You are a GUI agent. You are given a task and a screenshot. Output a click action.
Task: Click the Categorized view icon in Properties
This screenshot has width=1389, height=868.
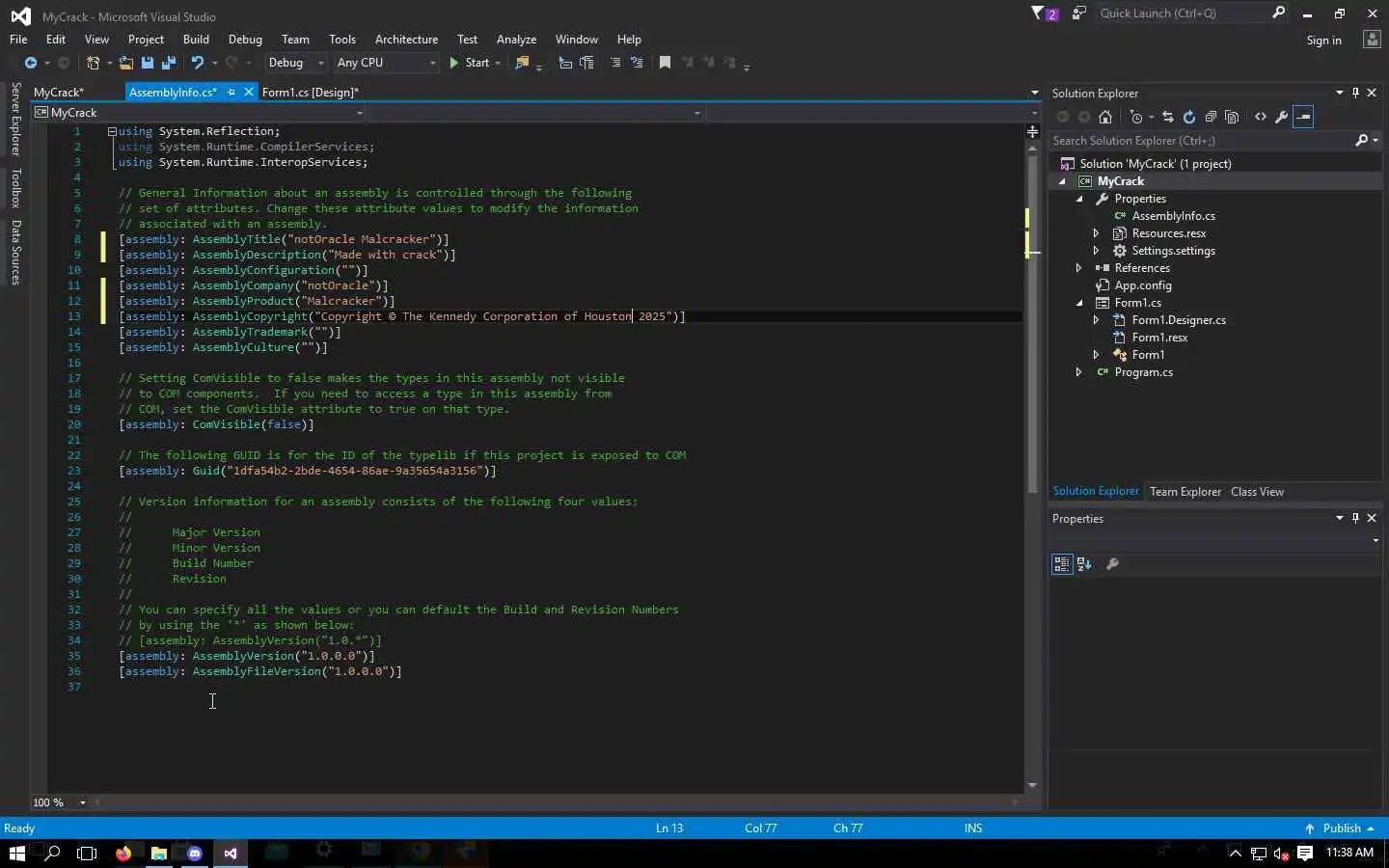[x=1062, y=564]
